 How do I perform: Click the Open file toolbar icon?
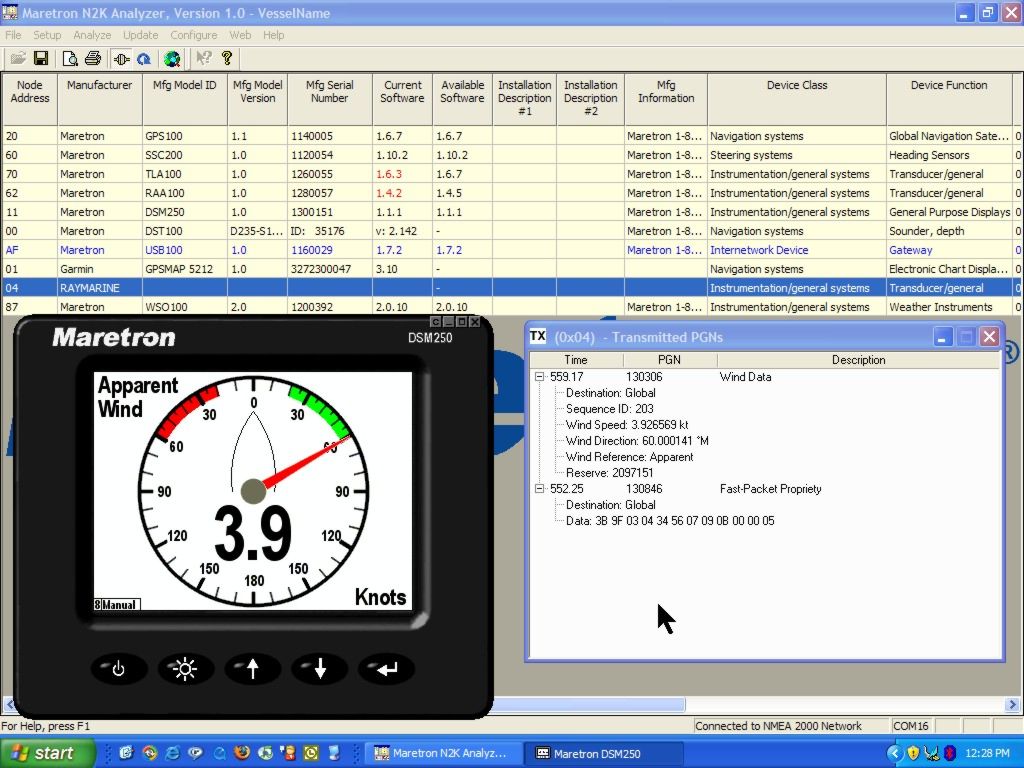[x=18, y=59]
